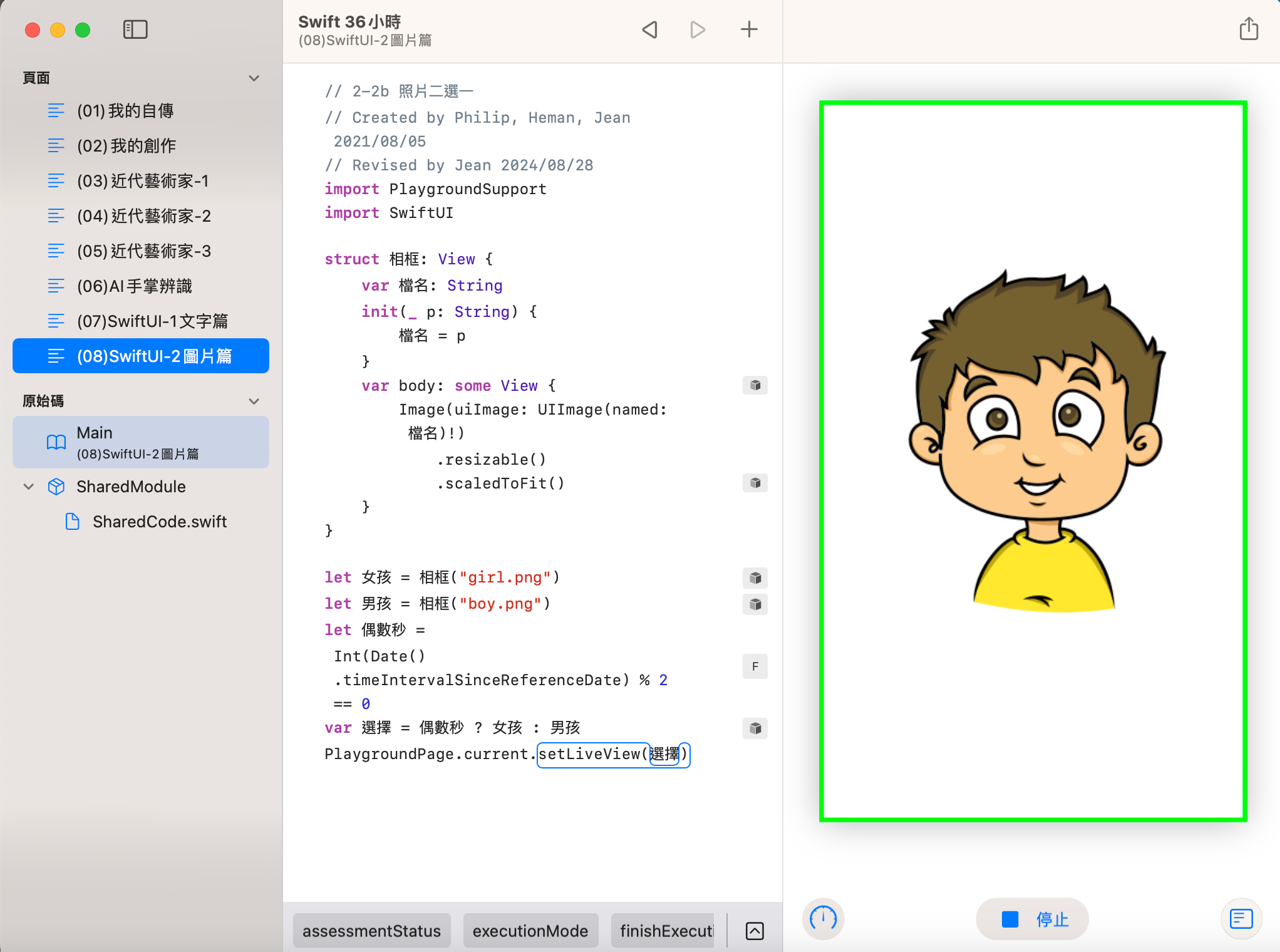This screenshot has height=952, width=1280.
Task: Click the F result badge for 偶數秒
Action: click(x=755, y=666)
